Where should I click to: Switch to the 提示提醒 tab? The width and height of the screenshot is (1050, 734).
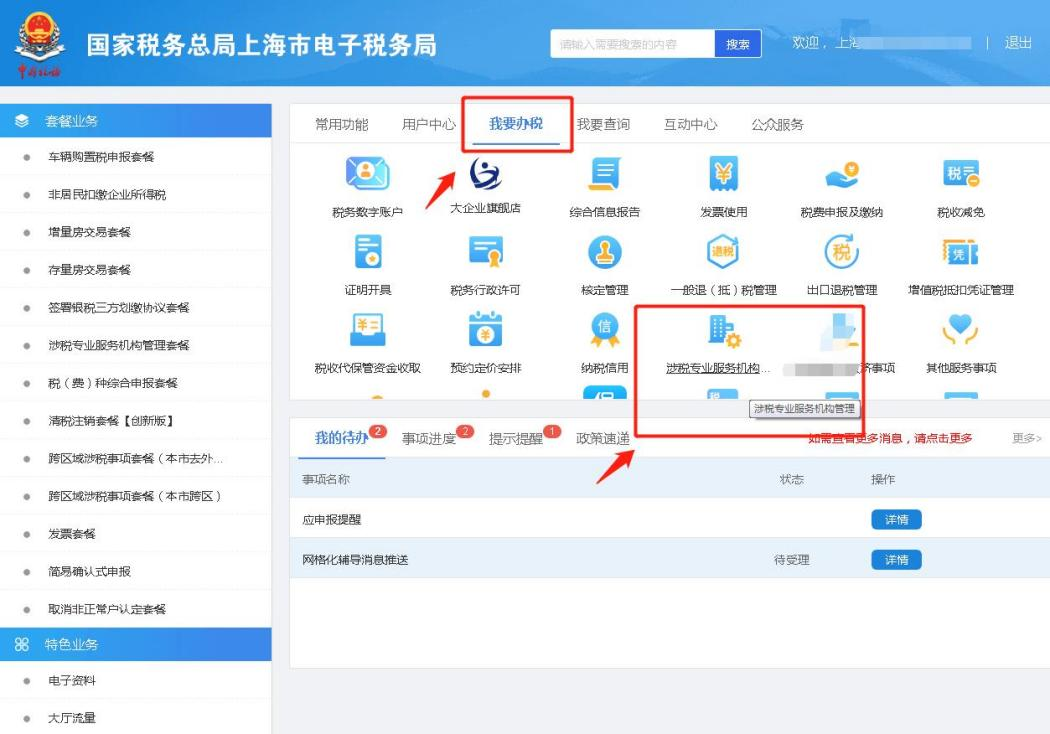point(516,439)
